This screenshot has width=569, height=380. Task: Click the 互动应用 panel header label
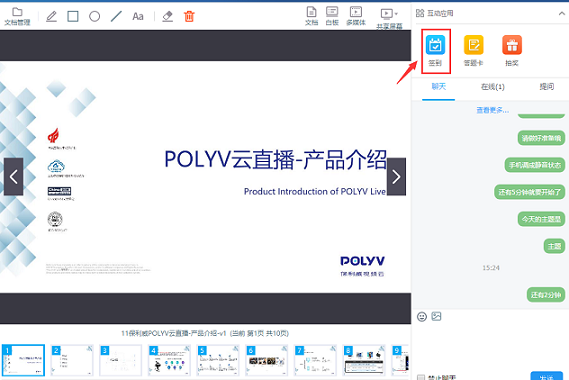click(x=440, y=13)
